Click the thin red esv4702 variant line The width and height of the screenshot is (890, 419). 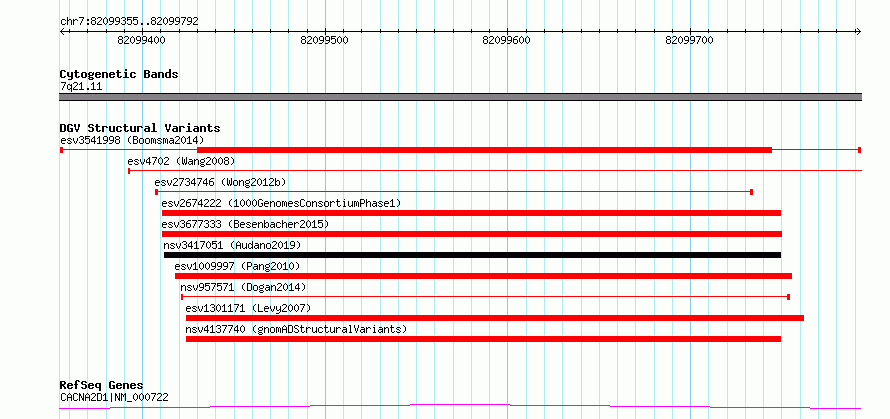tap(495, 170)
